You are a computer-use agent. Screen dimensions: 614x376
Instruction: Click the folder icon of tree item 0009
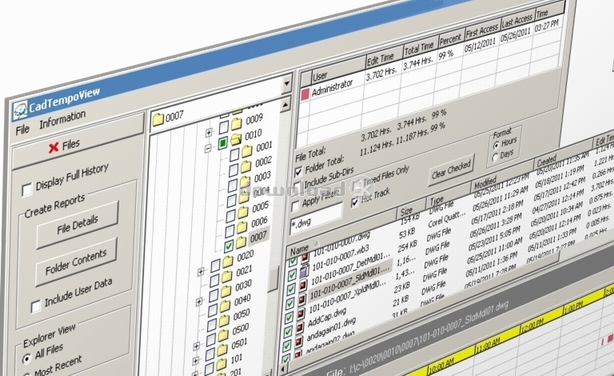point(236,124)
